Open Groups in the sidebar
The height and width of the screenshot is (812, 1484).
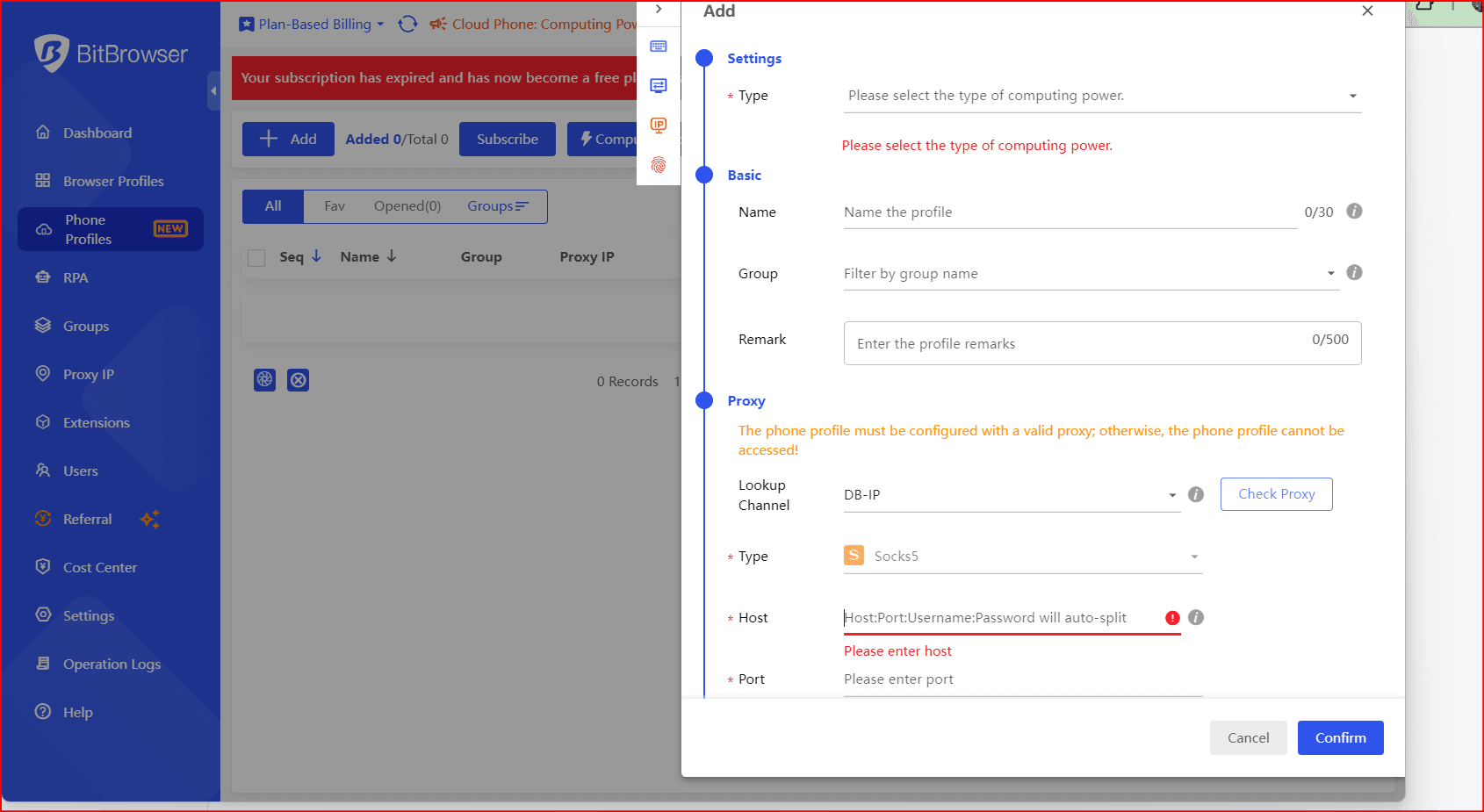coord(86,326)
